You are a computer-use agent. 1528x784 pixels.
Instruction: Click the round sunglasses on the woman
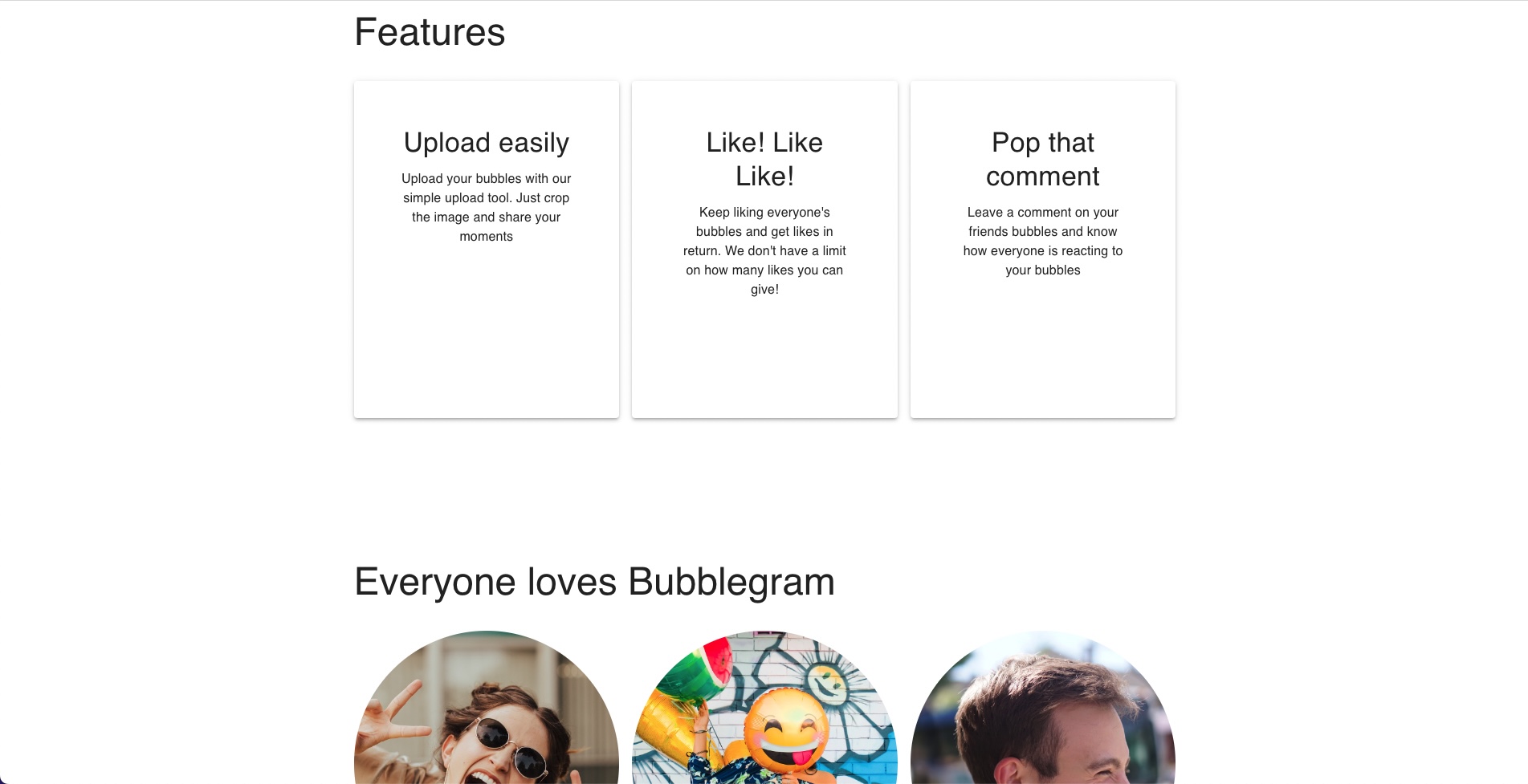pos(510,745)
